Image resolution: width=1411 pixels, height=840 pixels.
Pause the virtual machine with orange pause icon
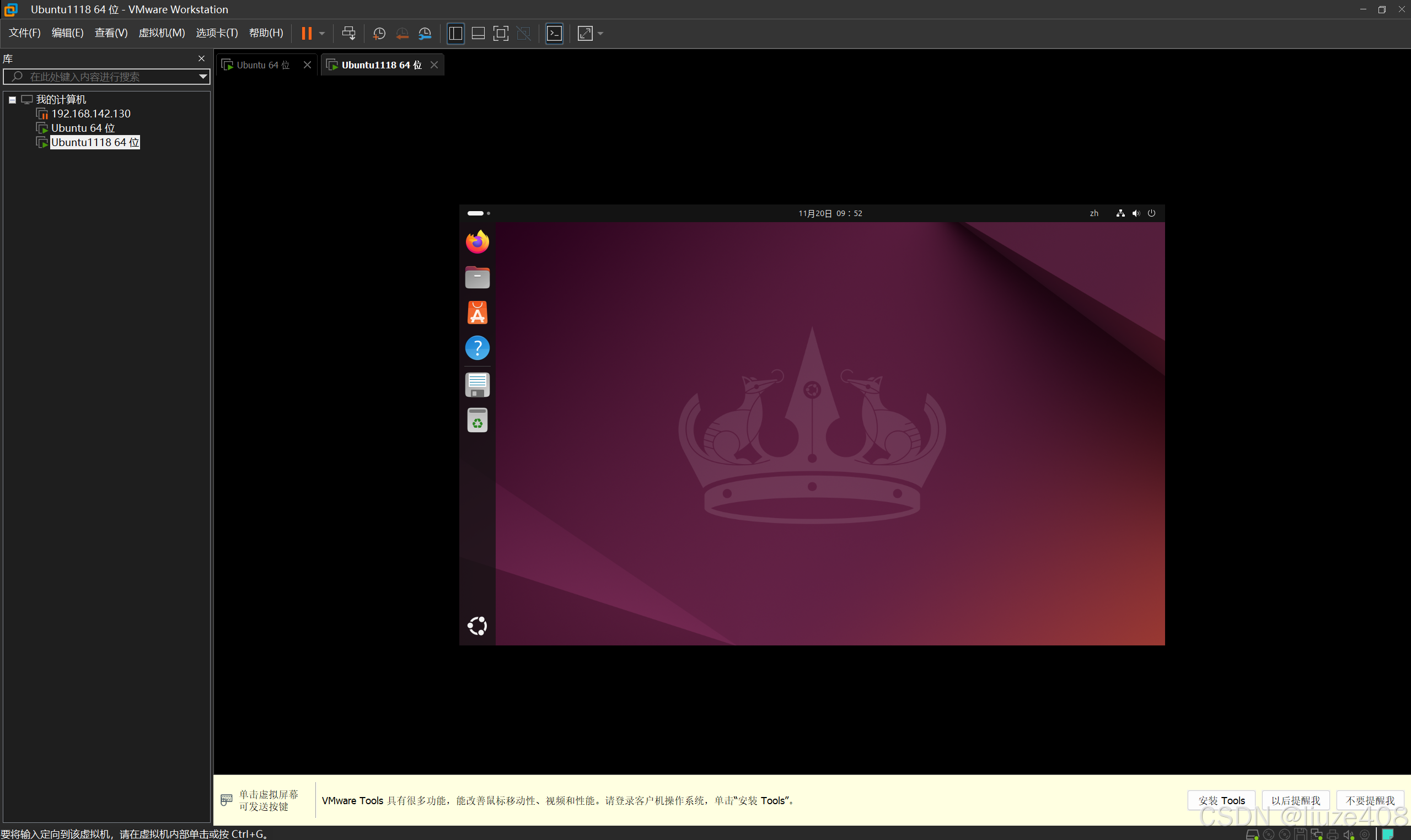pyautogui.click(x=307, y=34)
